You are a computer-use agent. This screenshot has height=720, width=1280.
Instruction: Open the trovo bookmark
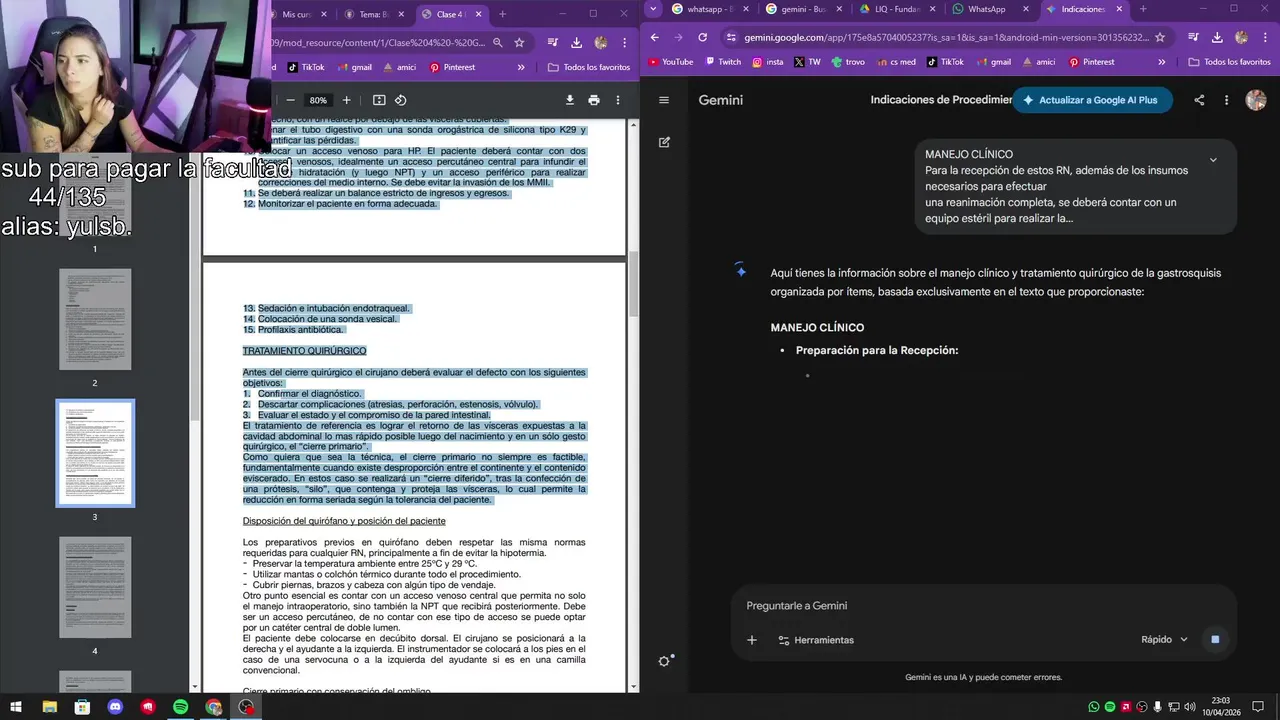point(847,62)
